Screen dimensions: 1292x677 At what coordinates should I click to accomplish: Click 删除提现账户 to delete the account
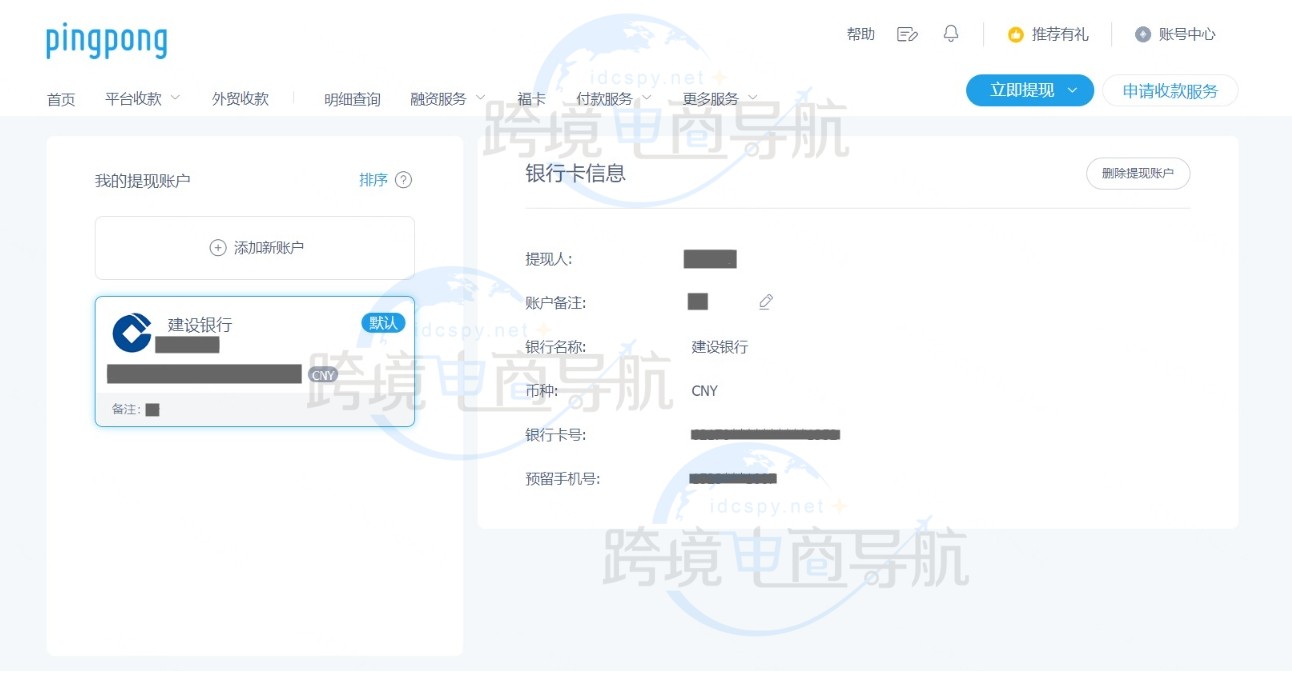pyautogui.click(x=1137, y=173)
